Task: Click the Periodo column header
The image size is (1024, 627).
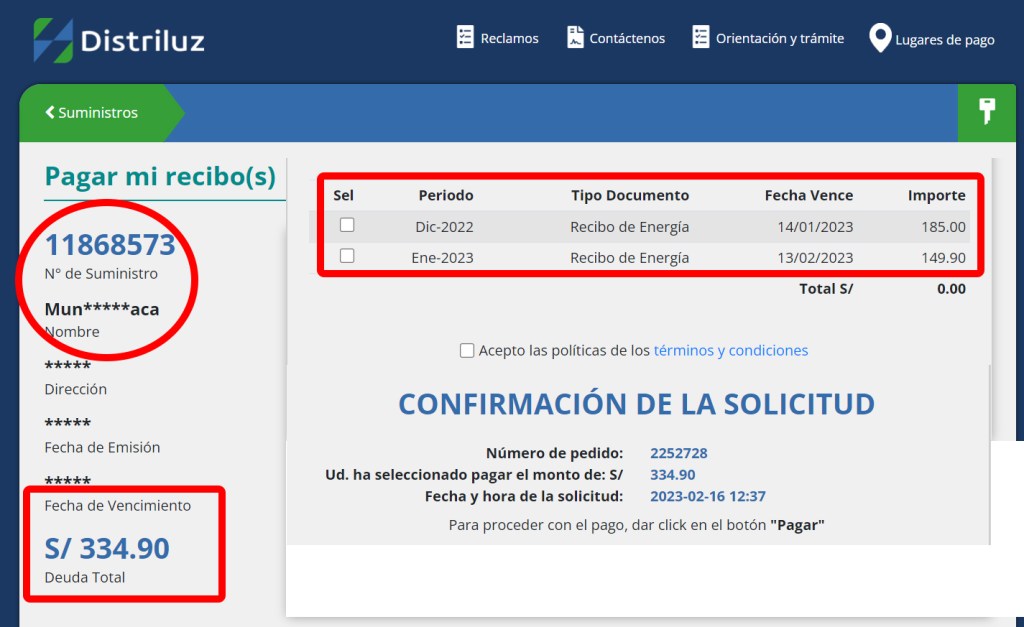Action: coord(446,195)
